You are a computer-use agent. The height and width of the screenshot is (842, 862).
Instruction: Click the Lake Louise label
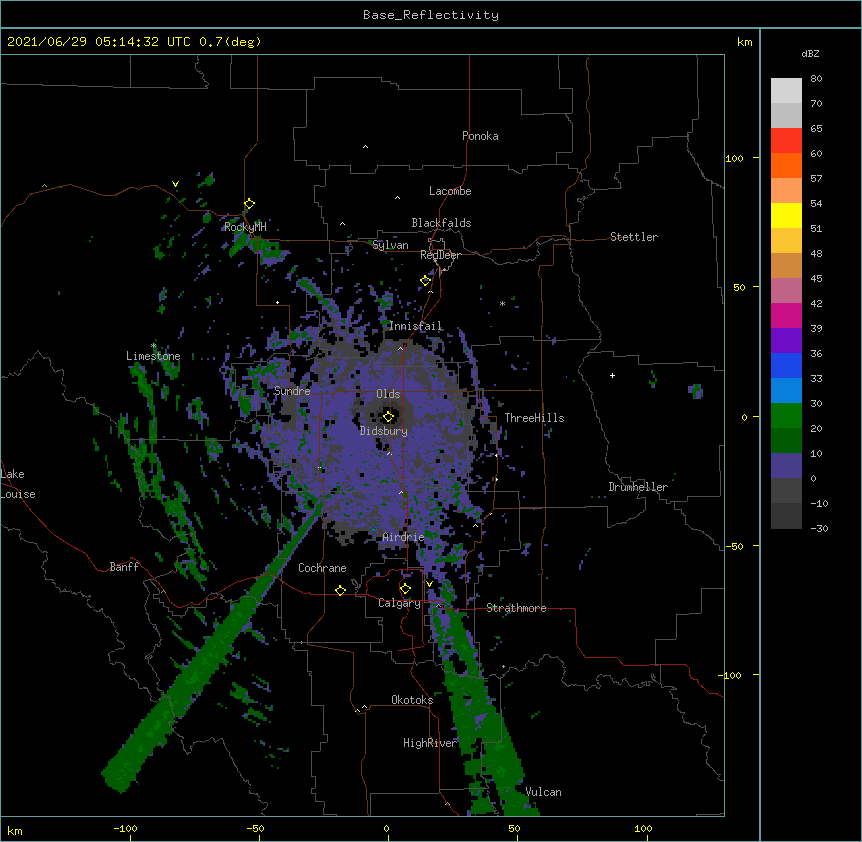pyautogui.click(x=18, y=484)
